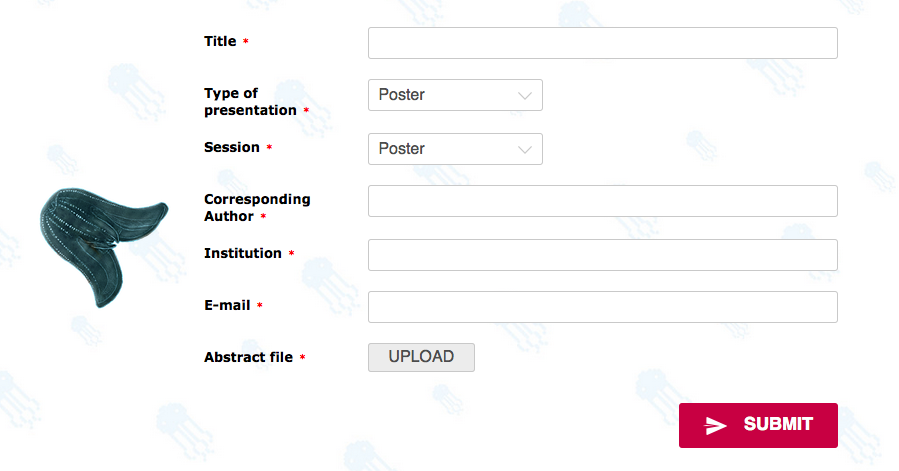Focus the Corresponding Author field
This screenshot has height=471, width=899.
click(603, 201)
